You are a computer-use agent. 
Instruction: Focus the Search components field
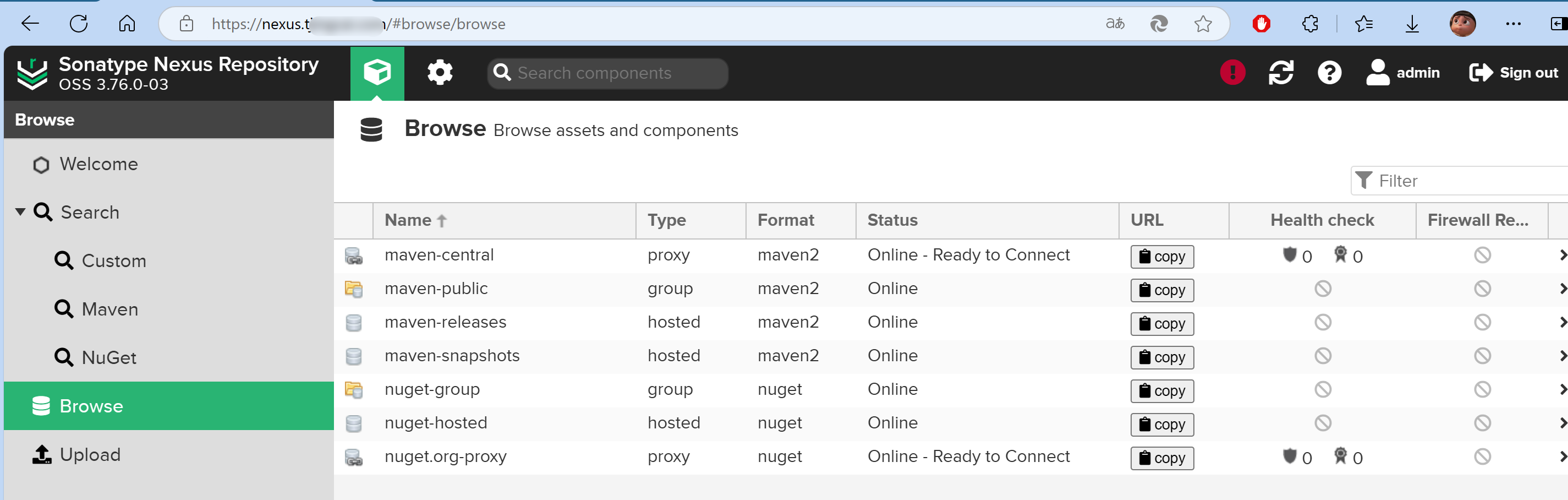click(x=607, y=73)
